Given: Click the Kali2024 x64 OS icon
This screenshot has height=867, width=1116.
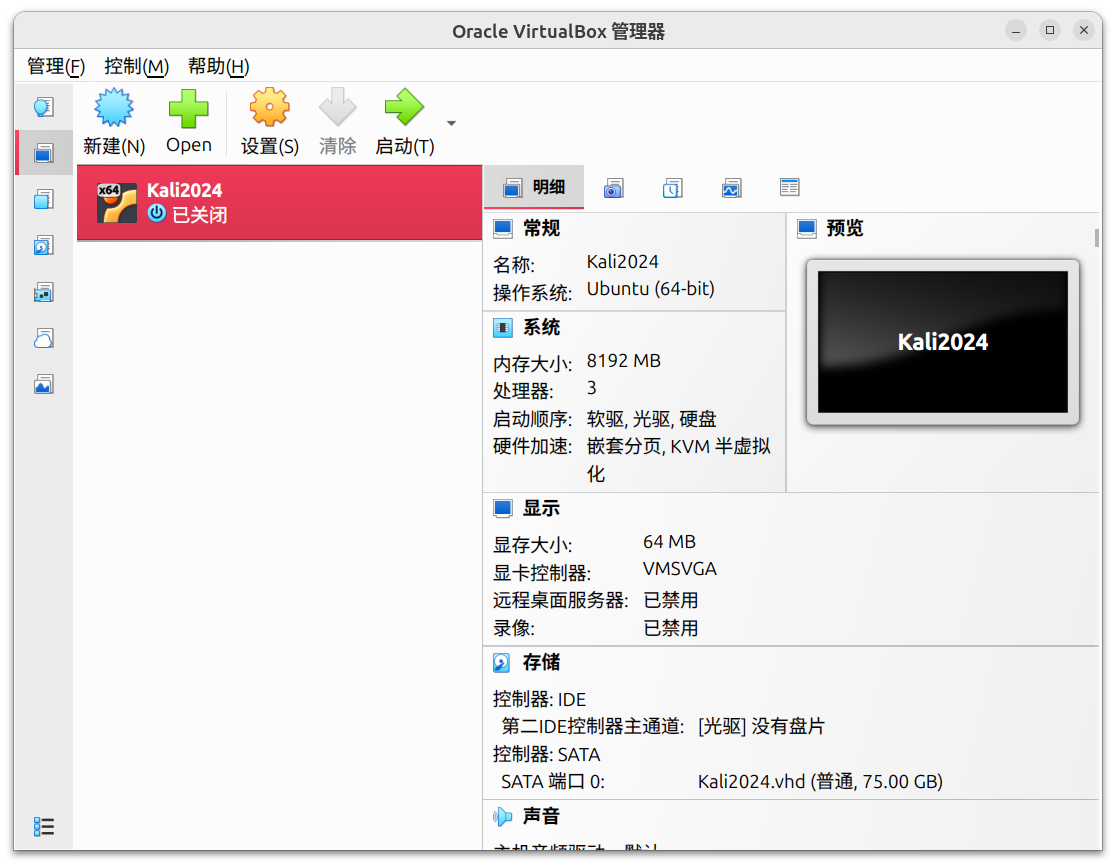Looking at the screenshot, I should [x=117, y=203].
